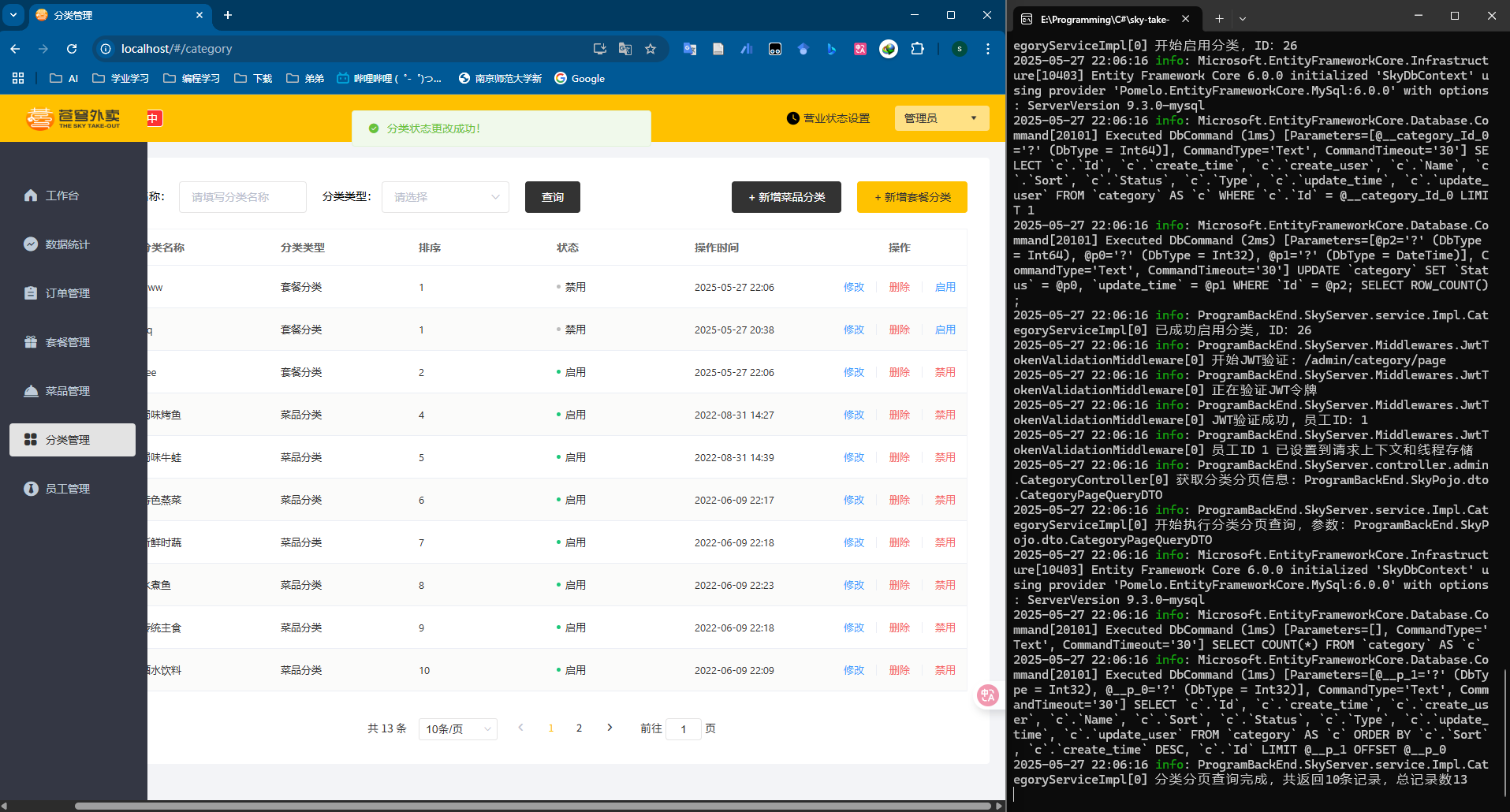
Task: Open the 管理员 user dropdown
Action: coord(941,118)
